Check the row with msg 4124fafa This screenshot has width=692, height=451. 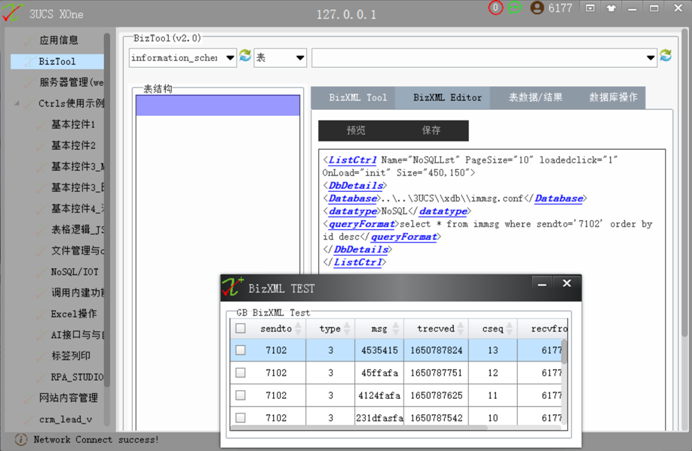tap(241, 395)
